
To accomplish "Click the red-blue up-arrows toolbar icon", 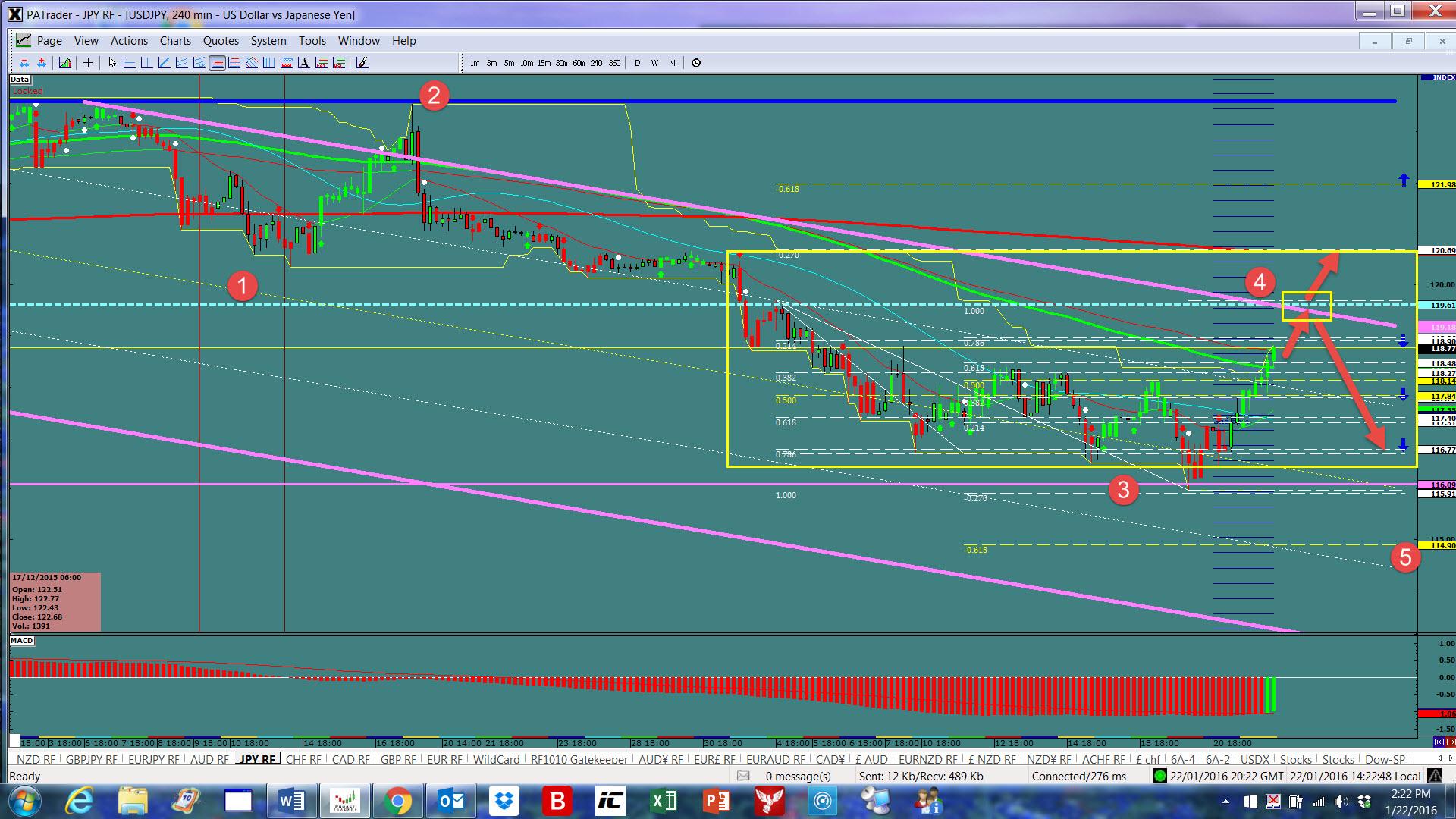I will point(42,63).
